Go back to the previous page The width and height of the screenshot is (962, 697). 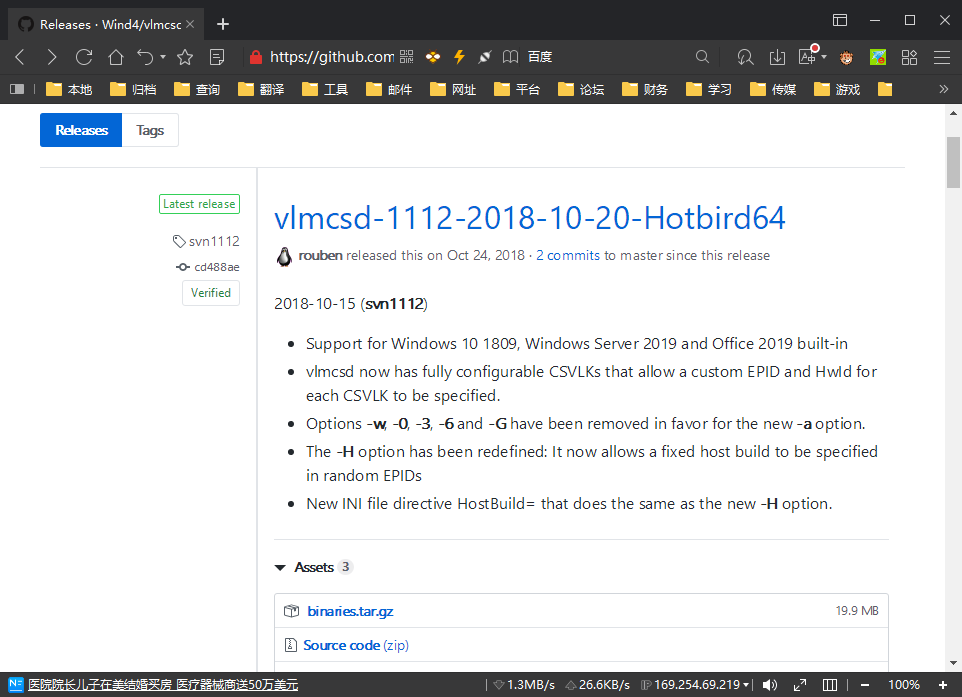point(20,57)
